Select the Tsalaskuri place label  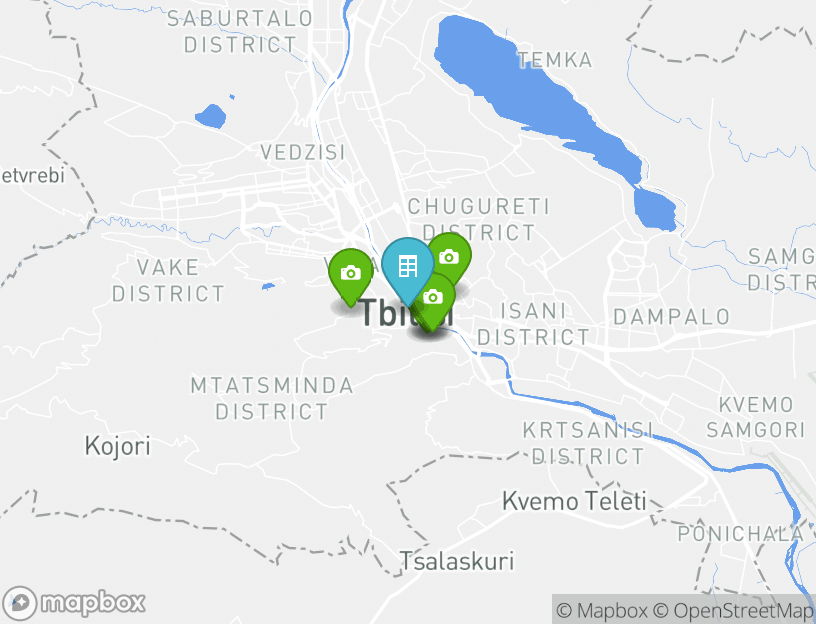pyautogui.click(x=457, y=561)
